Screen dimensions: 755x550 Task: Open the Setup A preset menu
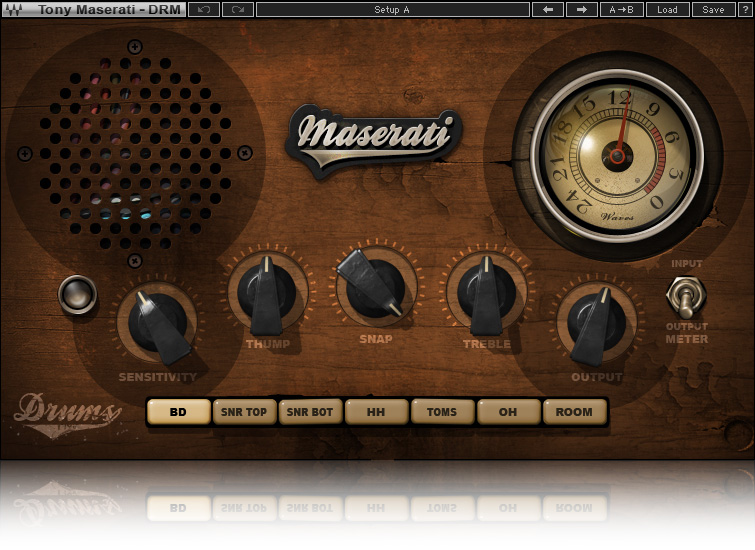point(391,9)
